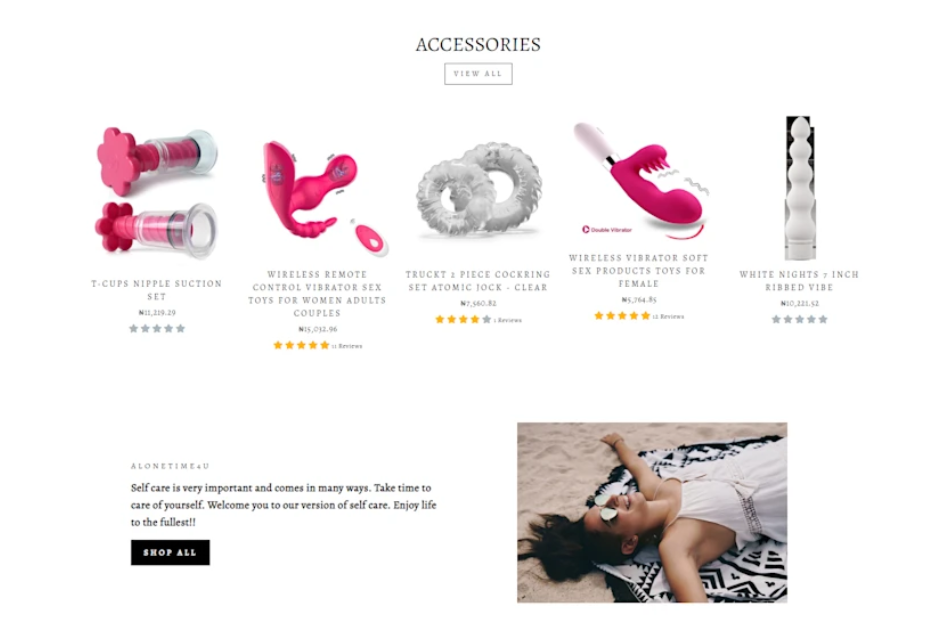
Task: Click the gold star rating under Wireless Remote Vibrator
Action: pos(301,345)
